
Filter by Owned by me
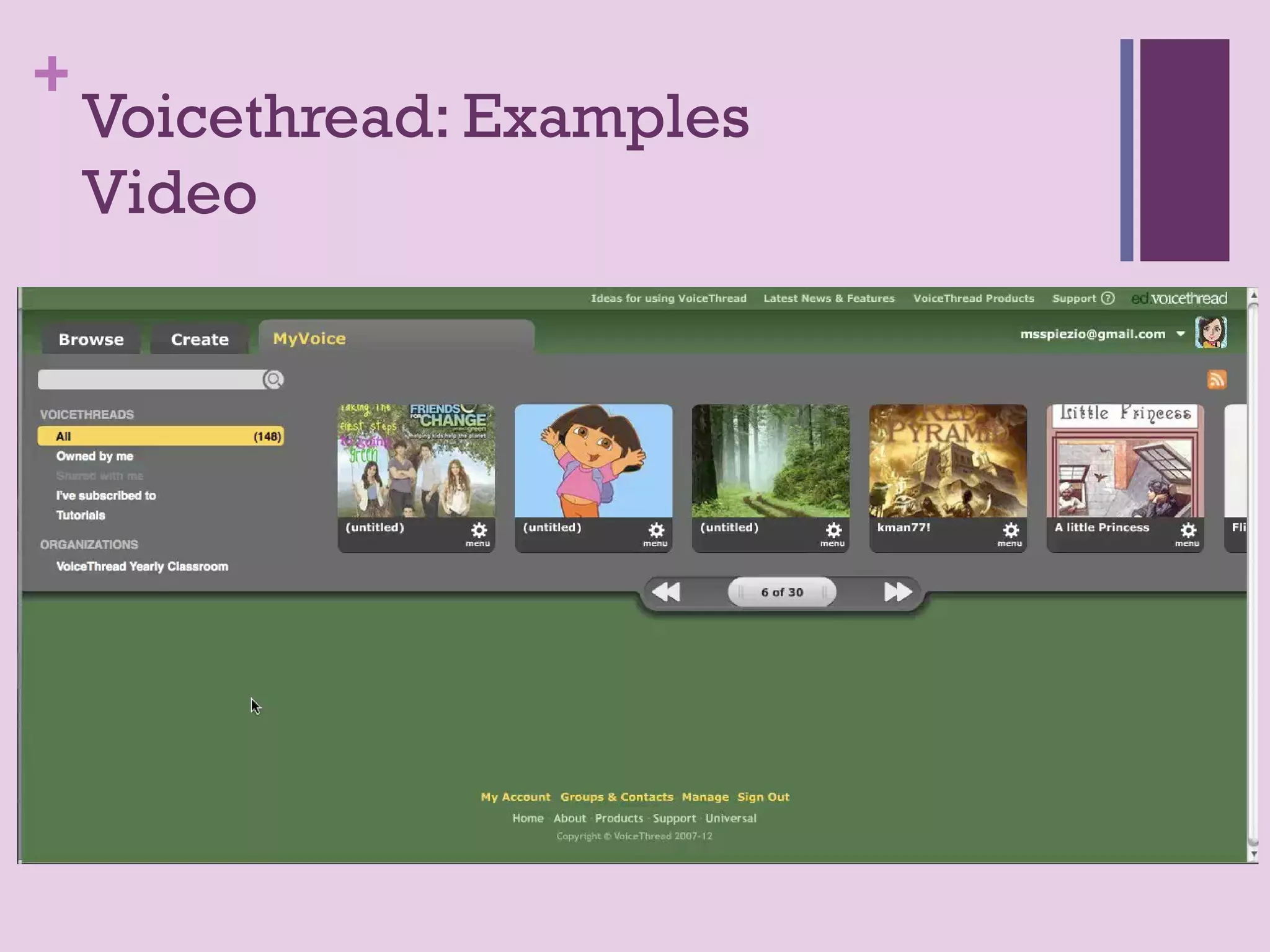click(x=95, y=456)
